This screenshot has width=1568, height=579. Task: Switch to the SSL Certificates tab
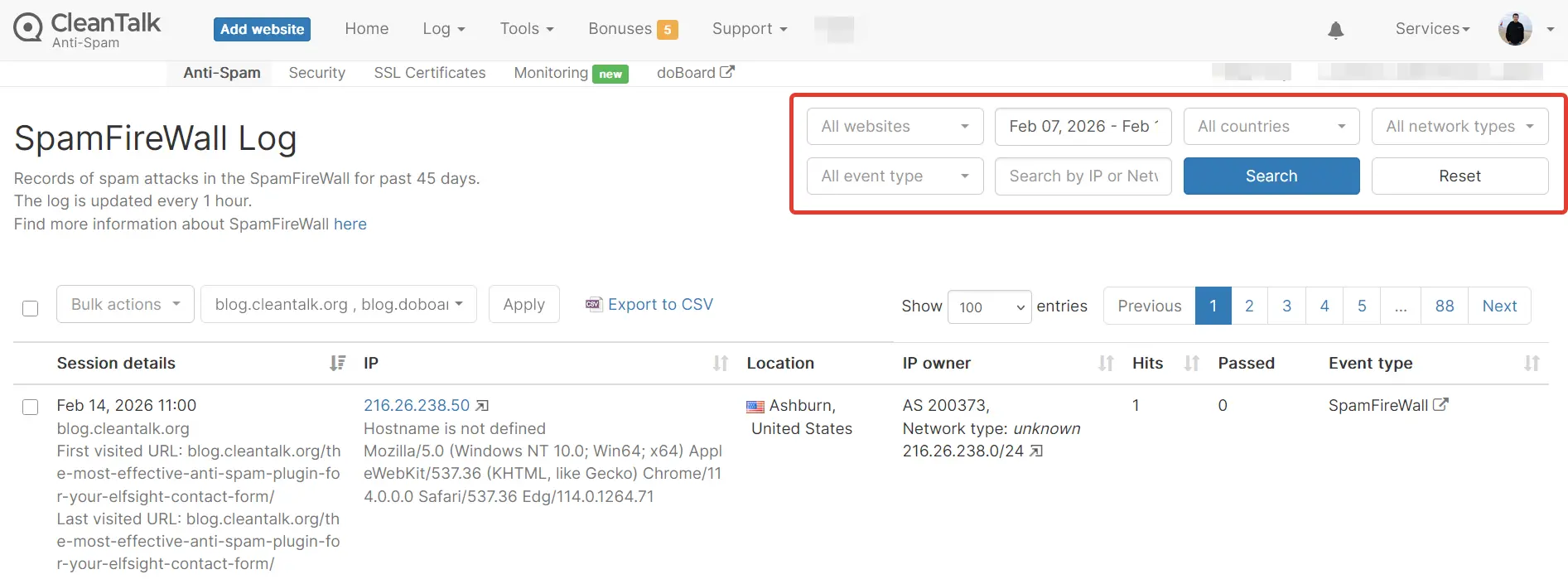[430, 73]
